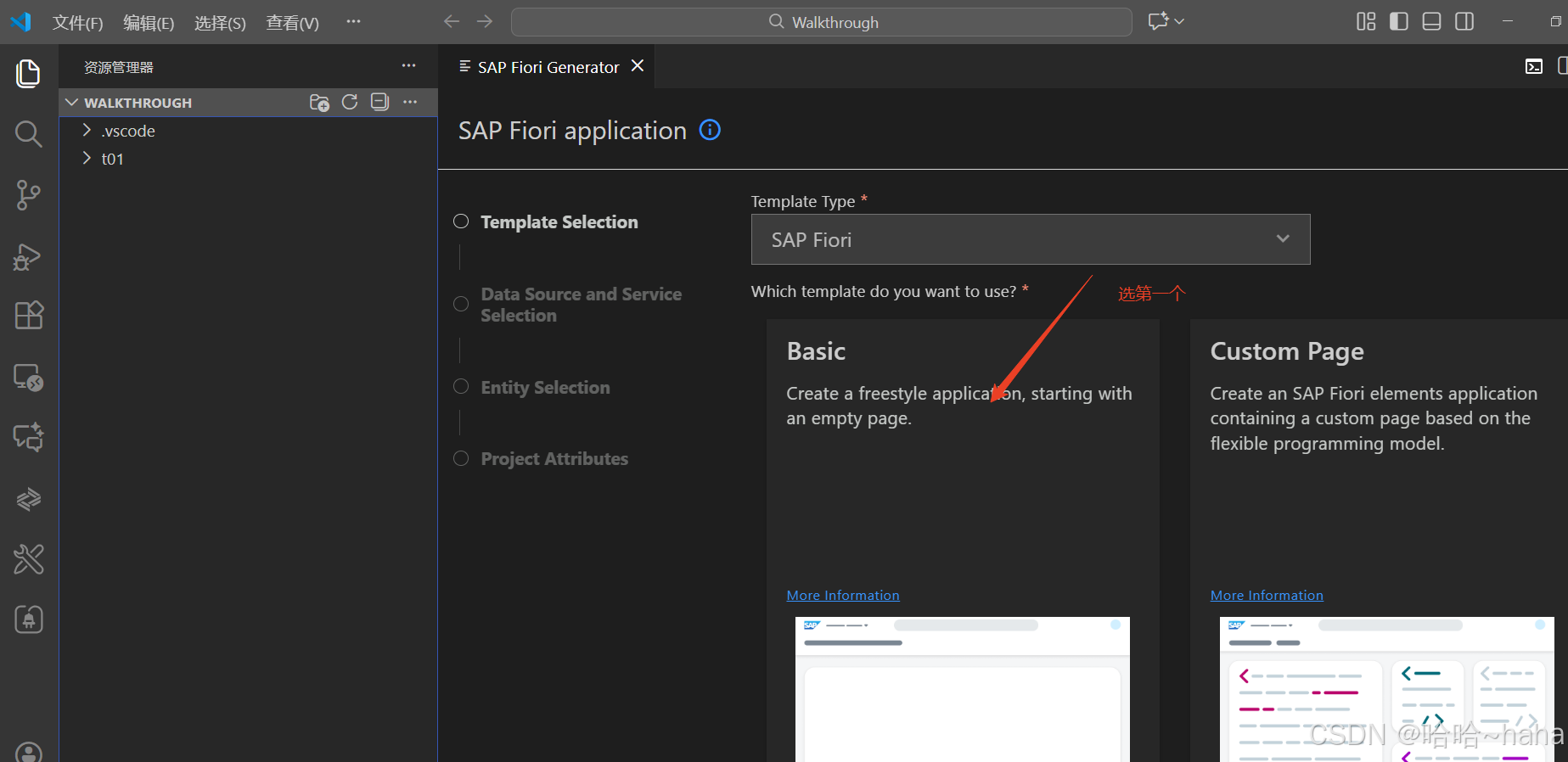Toggle secondary side bar layout icon

[x=1464, y=22]
